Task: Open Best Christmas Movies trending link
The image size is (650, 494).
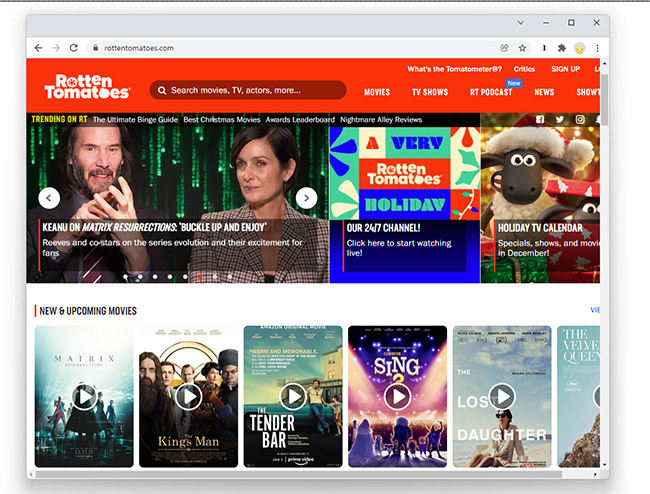Action: [x=222, y=120]
